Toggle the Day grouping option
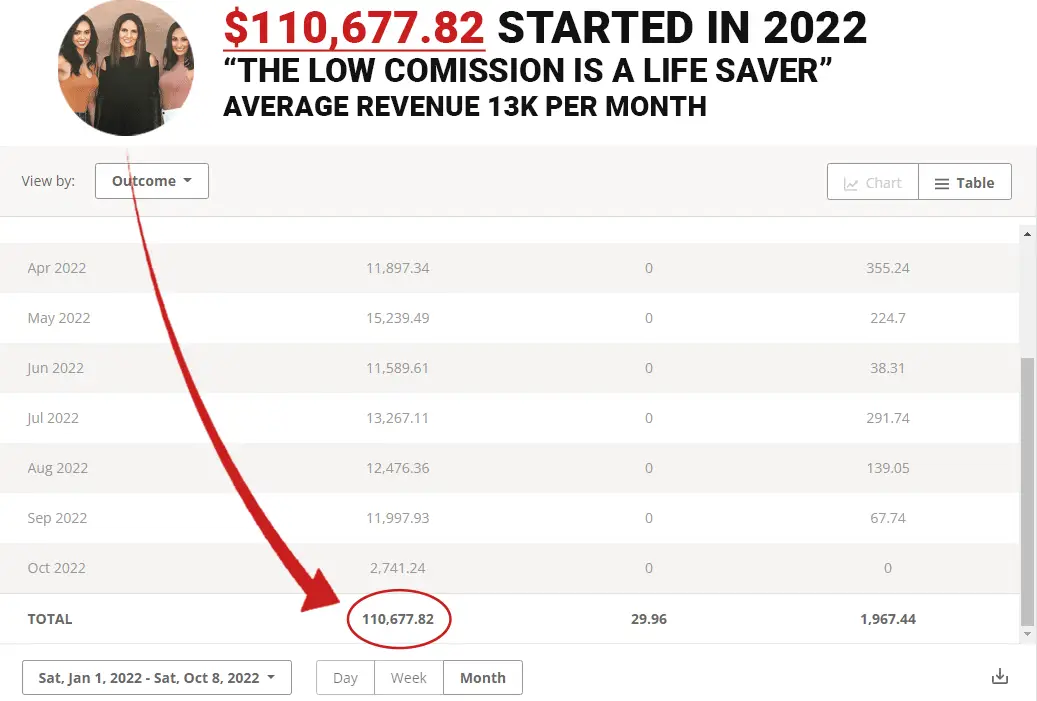Viewport: 1037px width, 701px height. pyautogui.click(x=345, y=677)
